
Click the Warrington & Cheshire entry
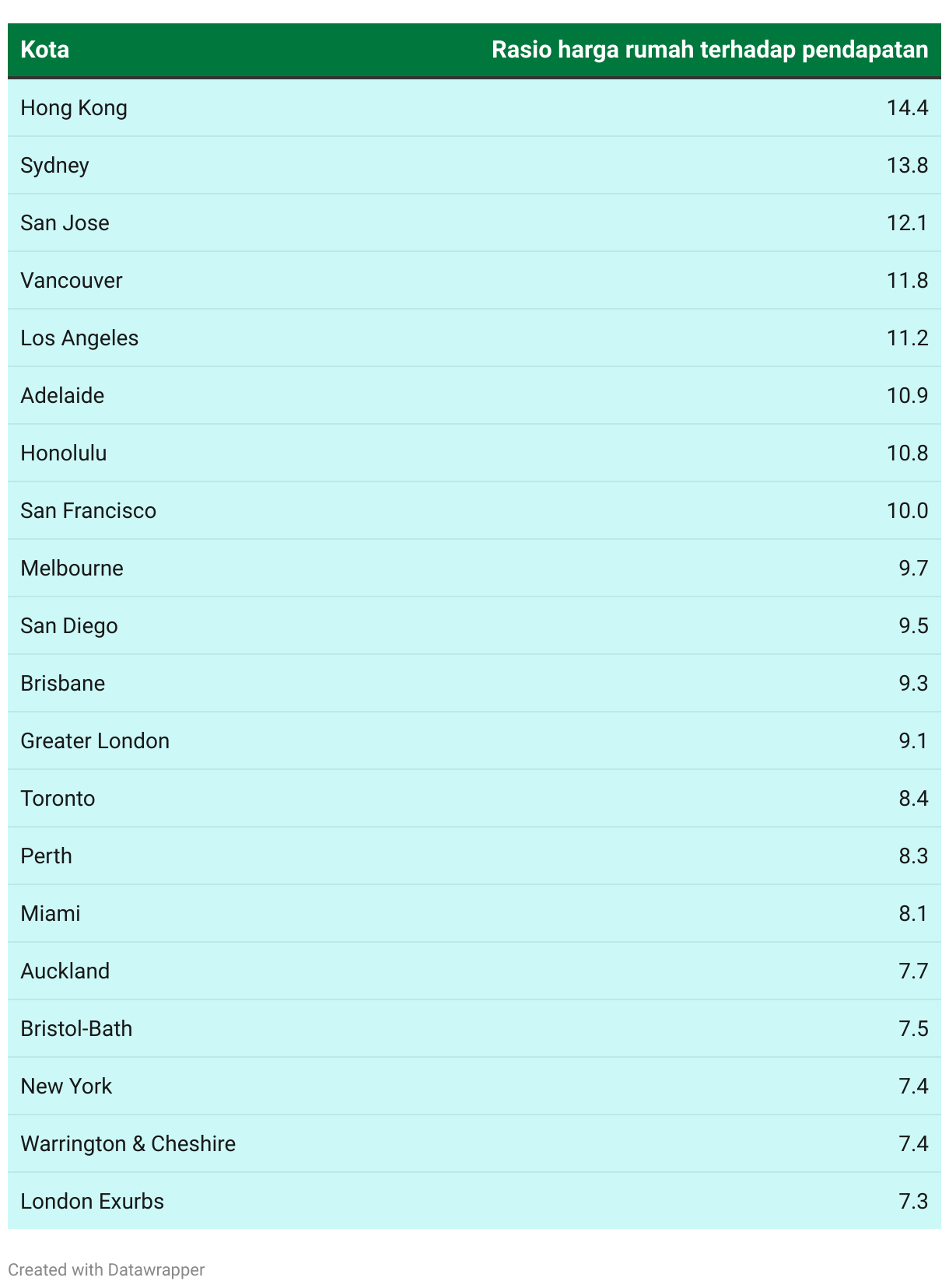click(x=128, y=1143)
